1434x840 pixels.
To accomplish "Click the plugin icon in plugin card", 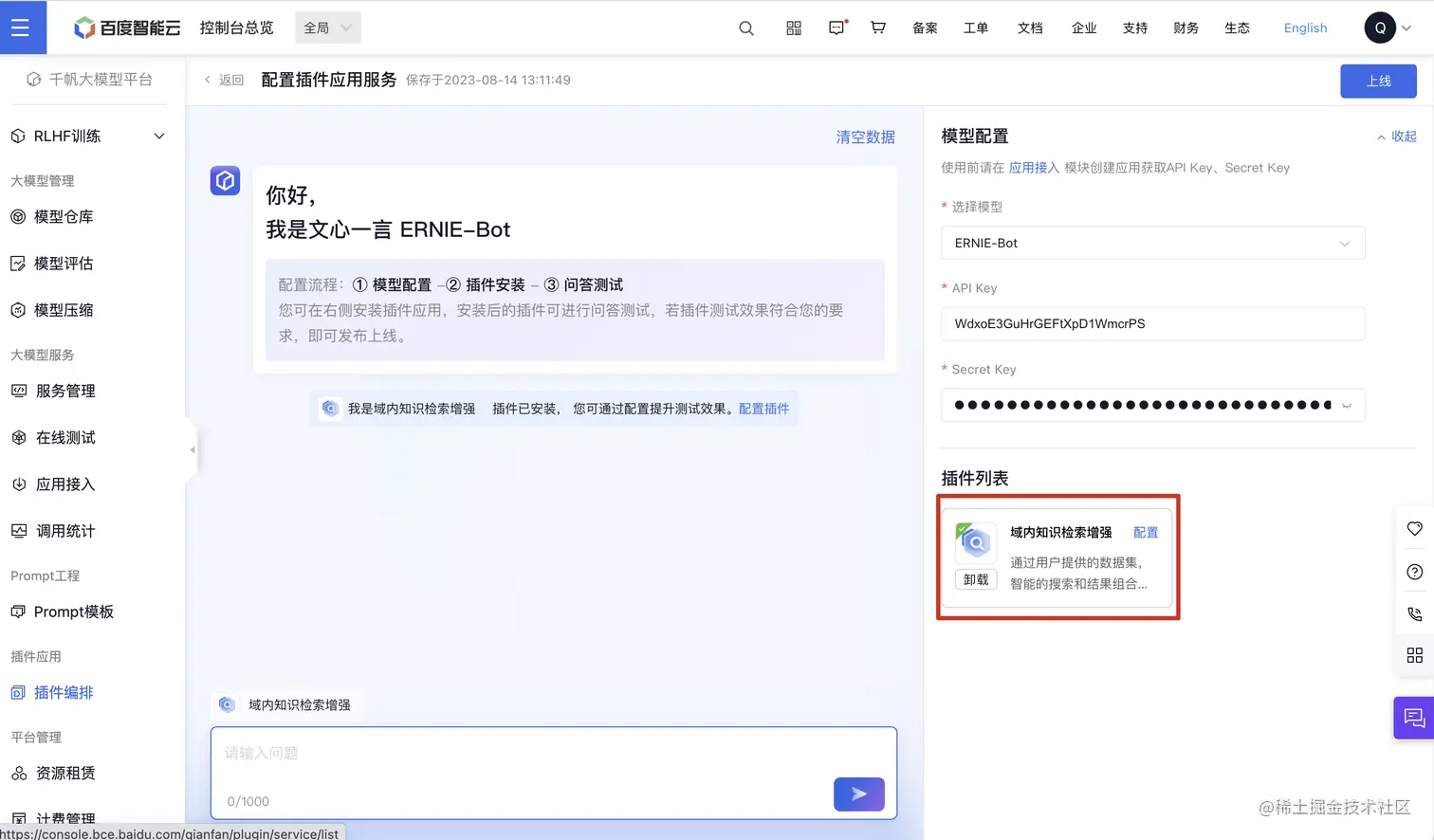I will coord(975,541).
